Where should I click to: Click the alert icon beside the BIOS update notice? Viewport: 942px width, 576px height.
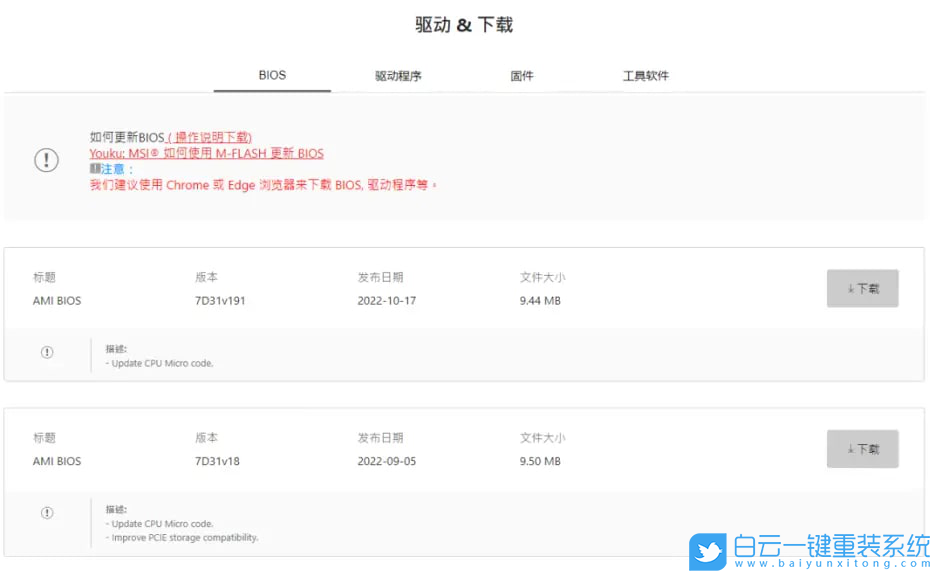click(46, 159)
